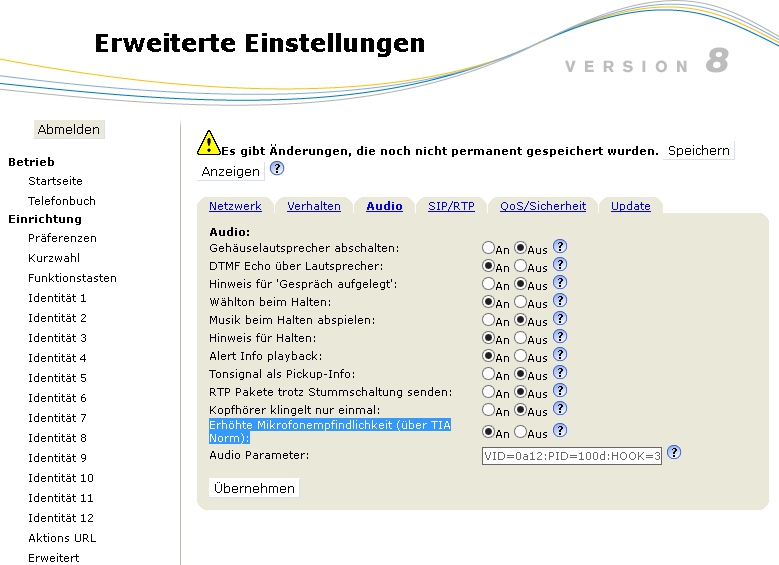Click the yellow warning triangle icon

click(208, 143)
